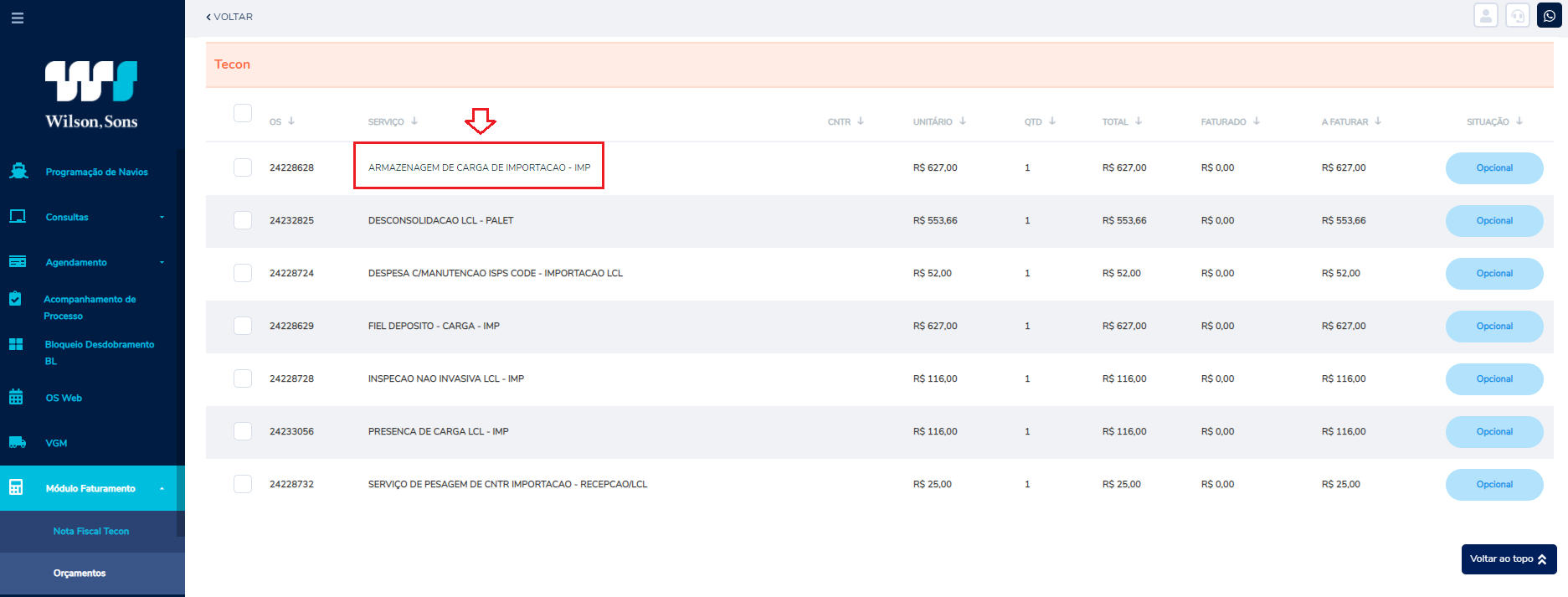
Task: Expand the Consultas sidebar menu
Action: 92,217
